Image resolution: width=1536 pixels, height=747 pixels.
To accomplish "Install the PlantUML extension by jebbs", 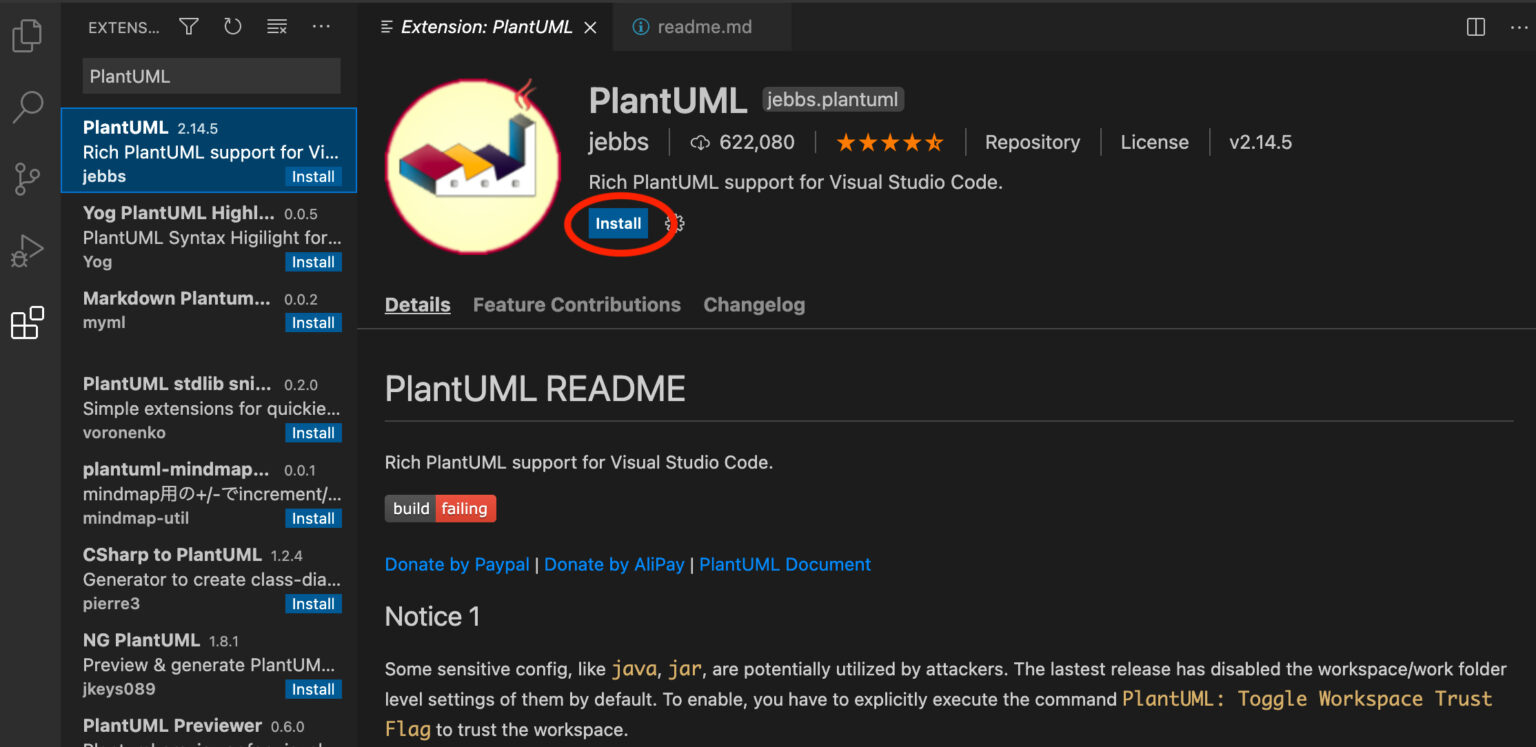I will [618, 223].
